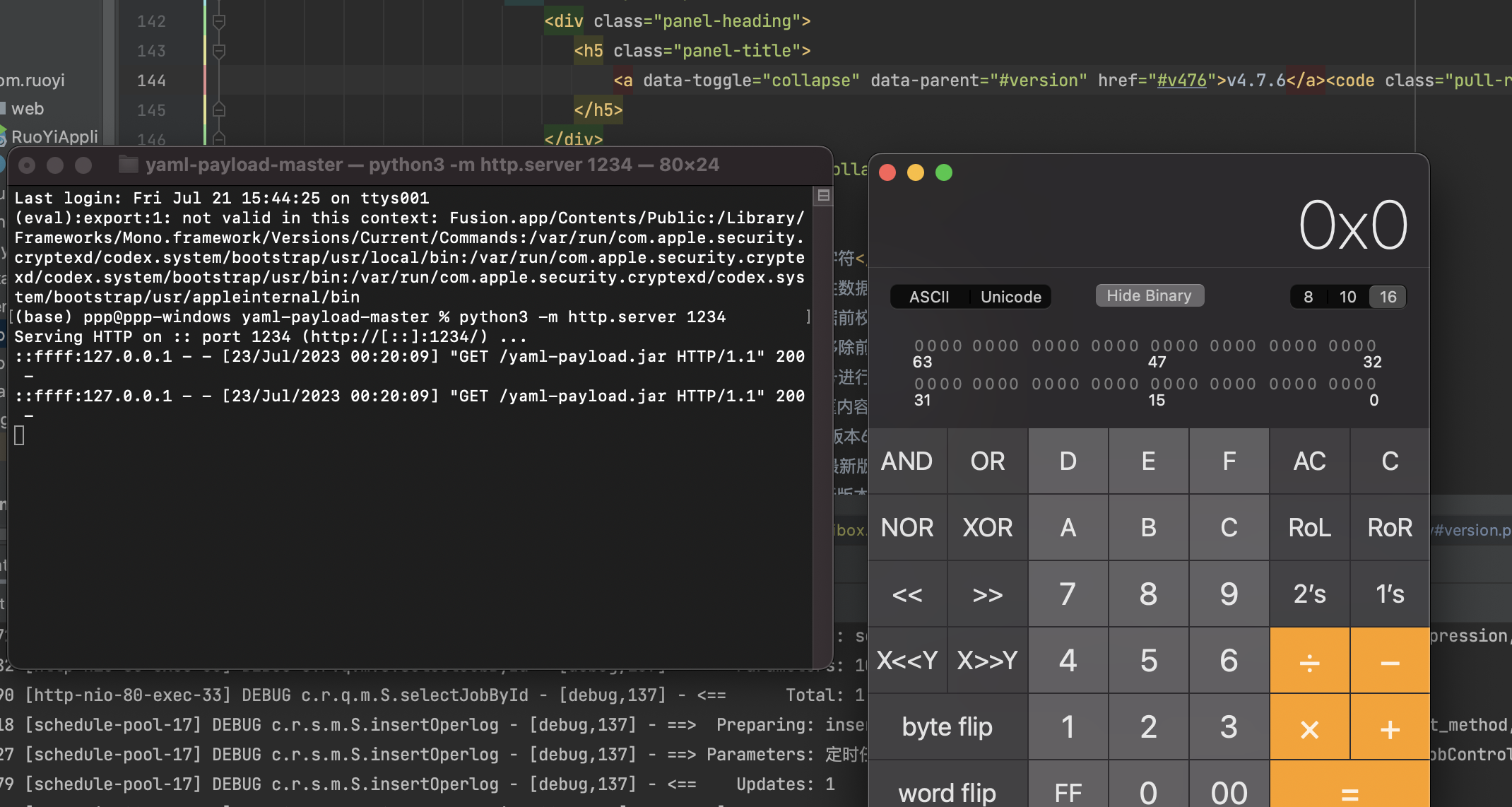This screenshot has height=807, width=1512.
Task: Click the divide operator key
Action: point(1310,661)
